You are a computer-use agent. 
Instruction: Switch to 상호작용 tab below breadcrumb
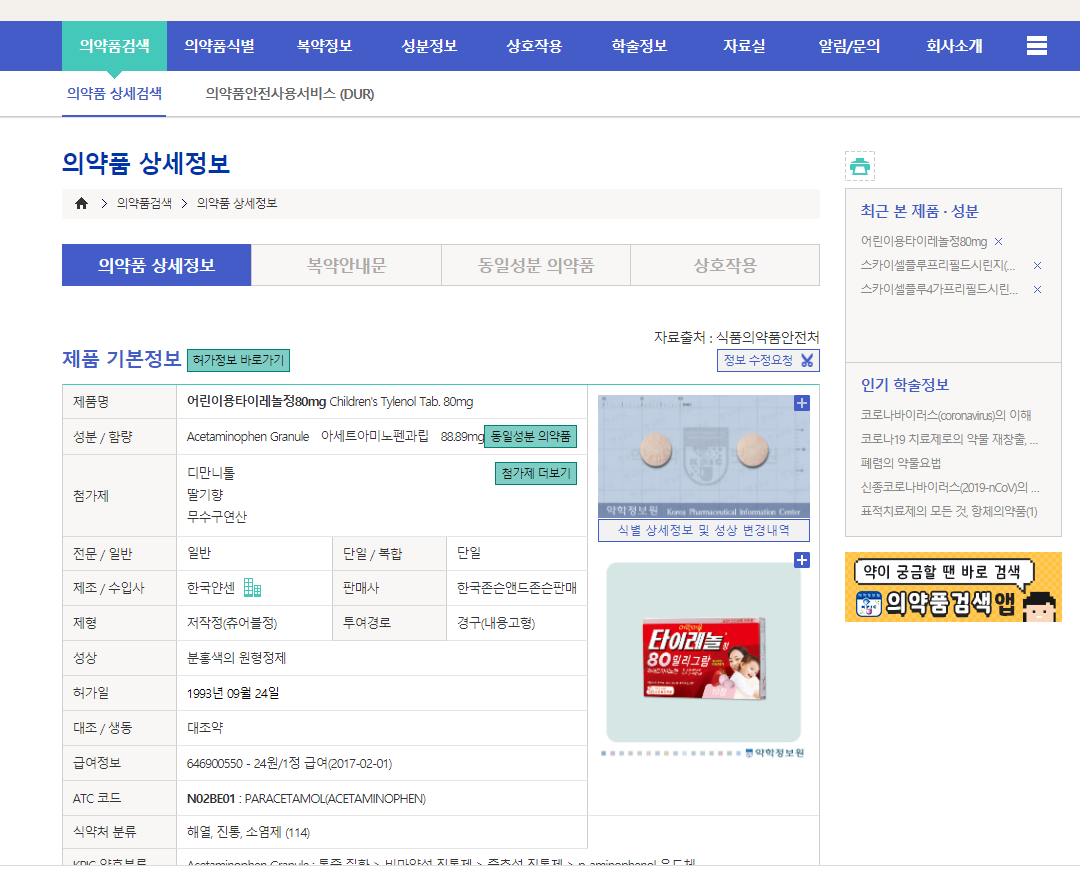[x=725, y=265]
